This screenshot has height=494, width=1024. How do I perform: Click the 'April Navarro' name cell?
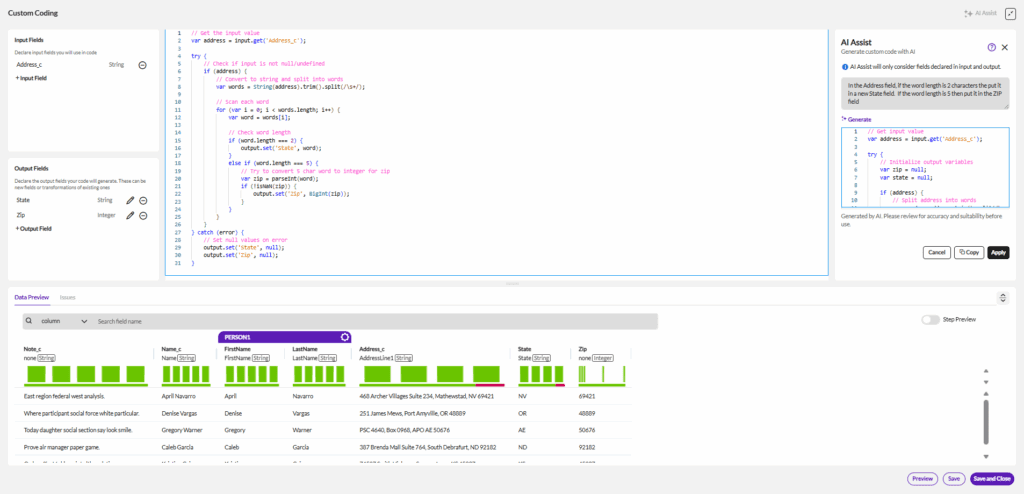point(179,396)
